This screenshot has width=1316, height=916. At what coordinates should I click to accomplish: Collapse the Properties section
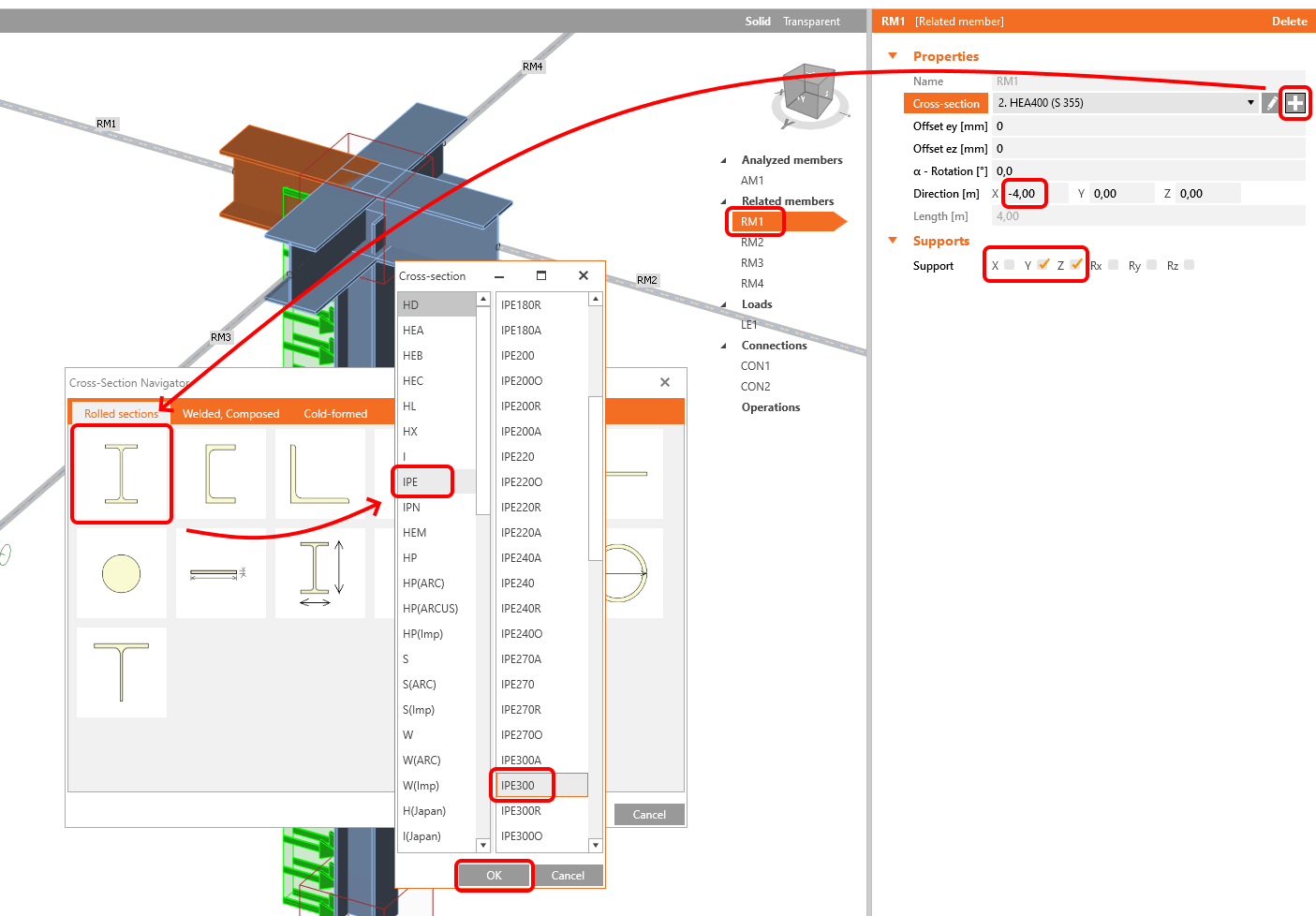(x=893, y=56)
